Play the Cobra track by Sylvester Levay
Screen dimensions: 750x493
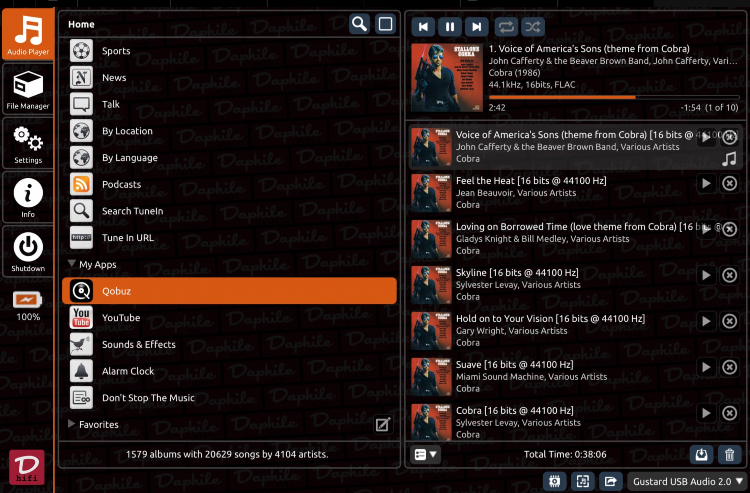pos(706,413)
